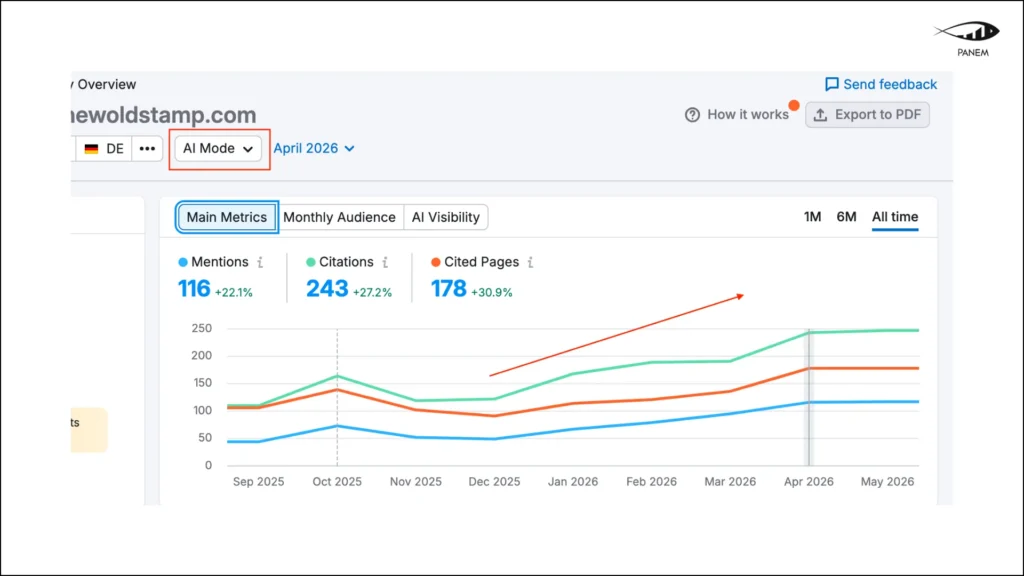Viewport: 1024px width, 576px height.
Task: Click the Overview breadcrumb text
Action: click(x=106, y=84)
